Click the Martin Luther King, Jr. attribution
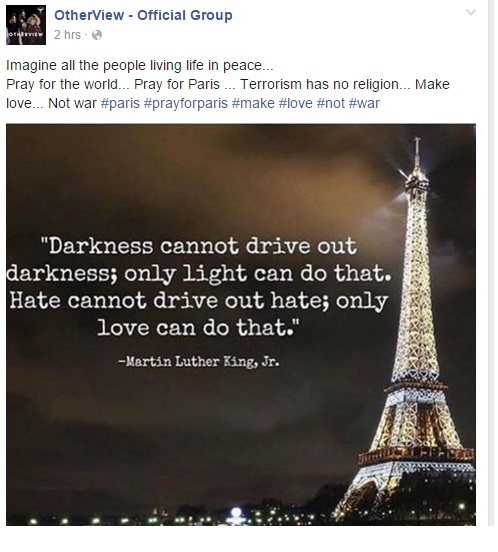The height and width of the screenshot is (552, 498). coord(199,362)
